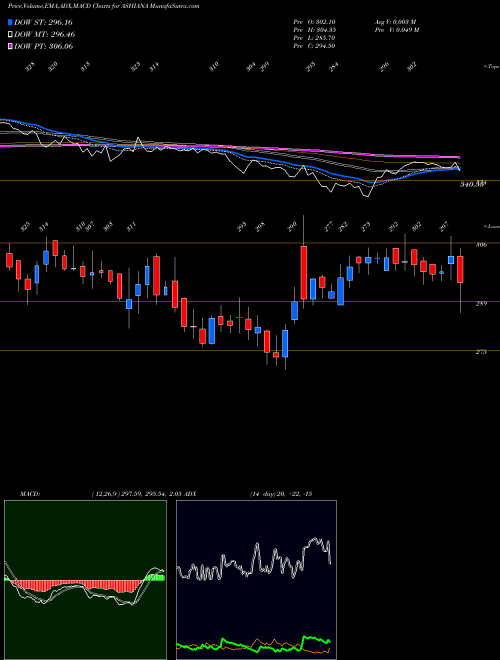Click the 306 price level label

click(x=481, y=245)
